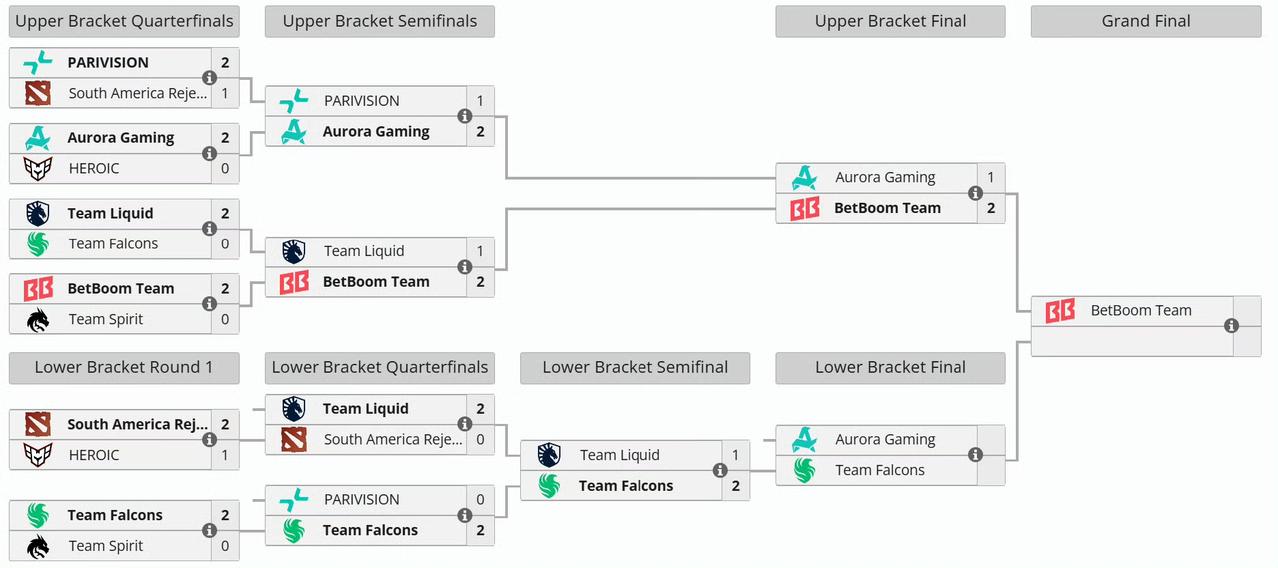Click the HEROIC logo in Lower Bracket Round 1
Viewport: 1278px width, 568px height.
[38, 455]
